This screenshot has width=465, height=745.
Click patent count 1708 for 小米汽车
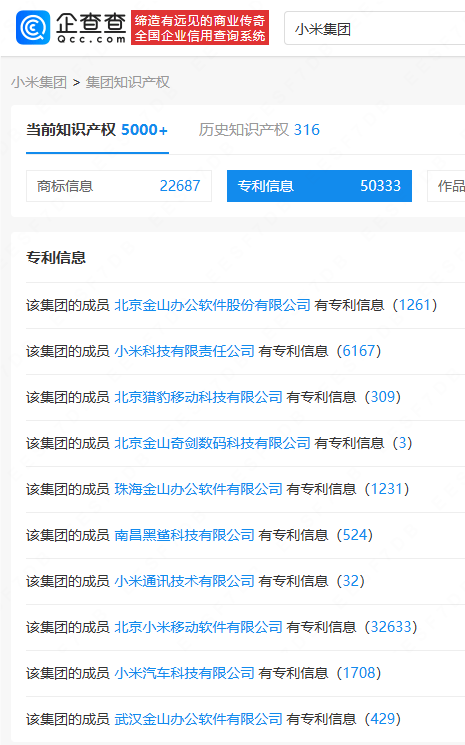[359, 673]
